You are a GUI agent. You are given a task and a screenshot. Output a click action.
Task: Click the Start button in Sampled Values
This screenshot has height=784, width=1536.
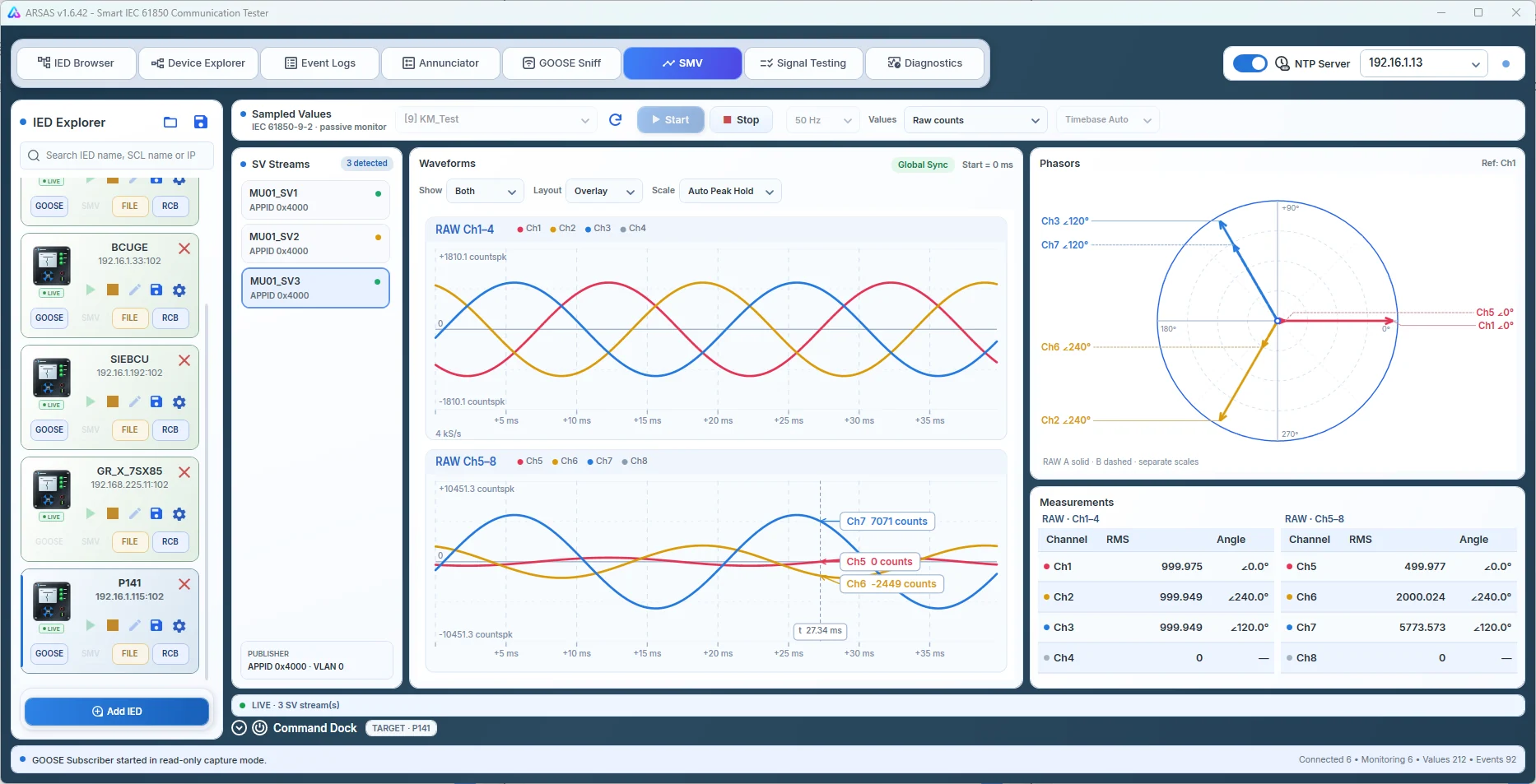coord(670,120)
